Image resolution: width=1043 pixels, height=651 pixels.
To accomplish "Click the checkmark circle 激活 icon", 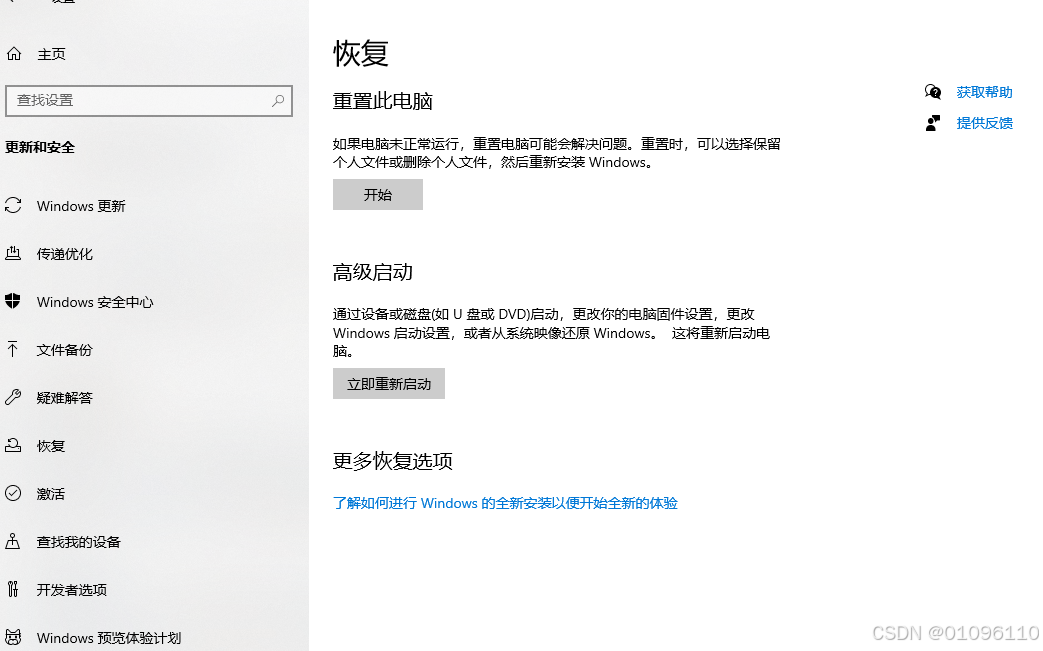I will [13, 493].
